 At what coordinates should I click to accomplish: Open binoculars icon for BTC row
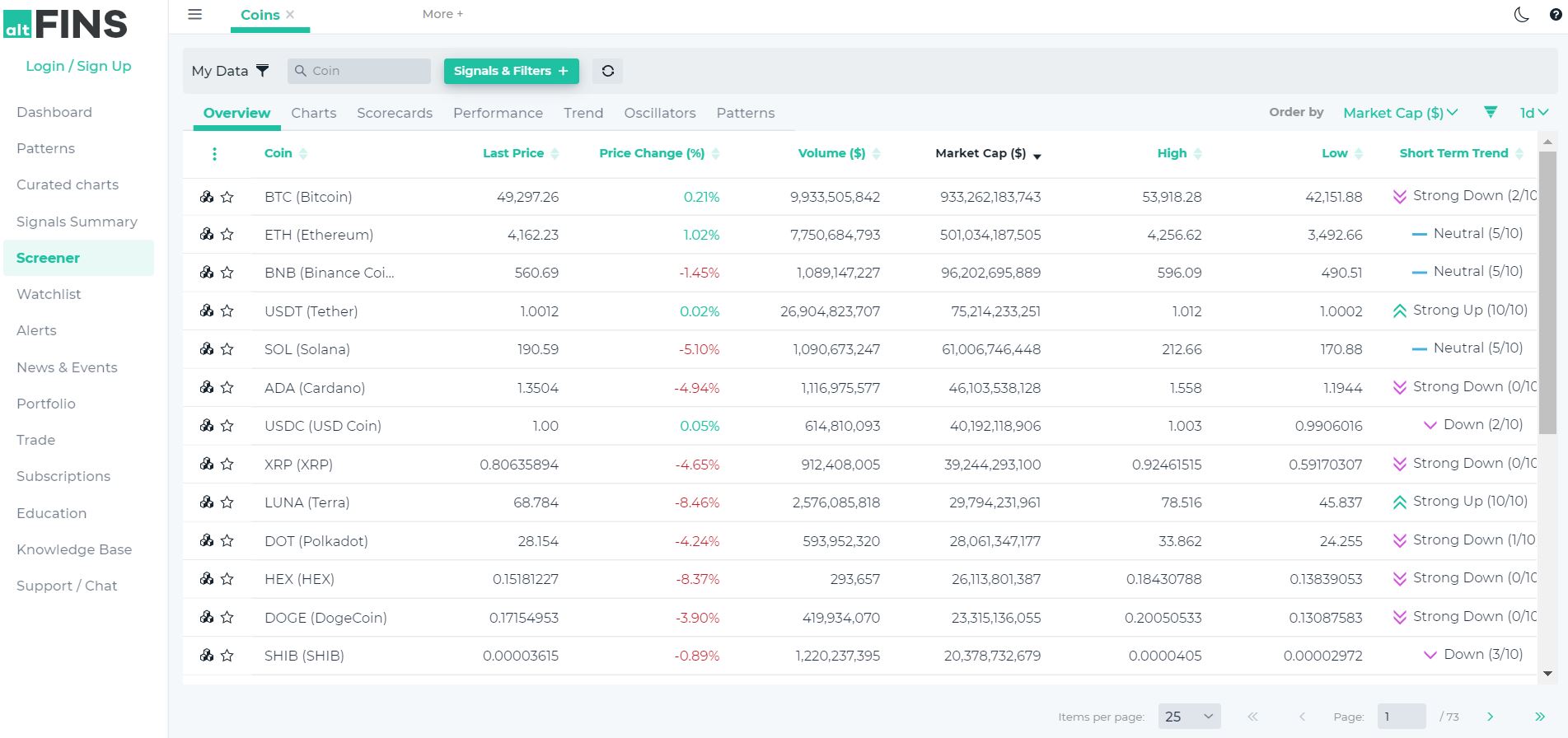pos(207,197)
